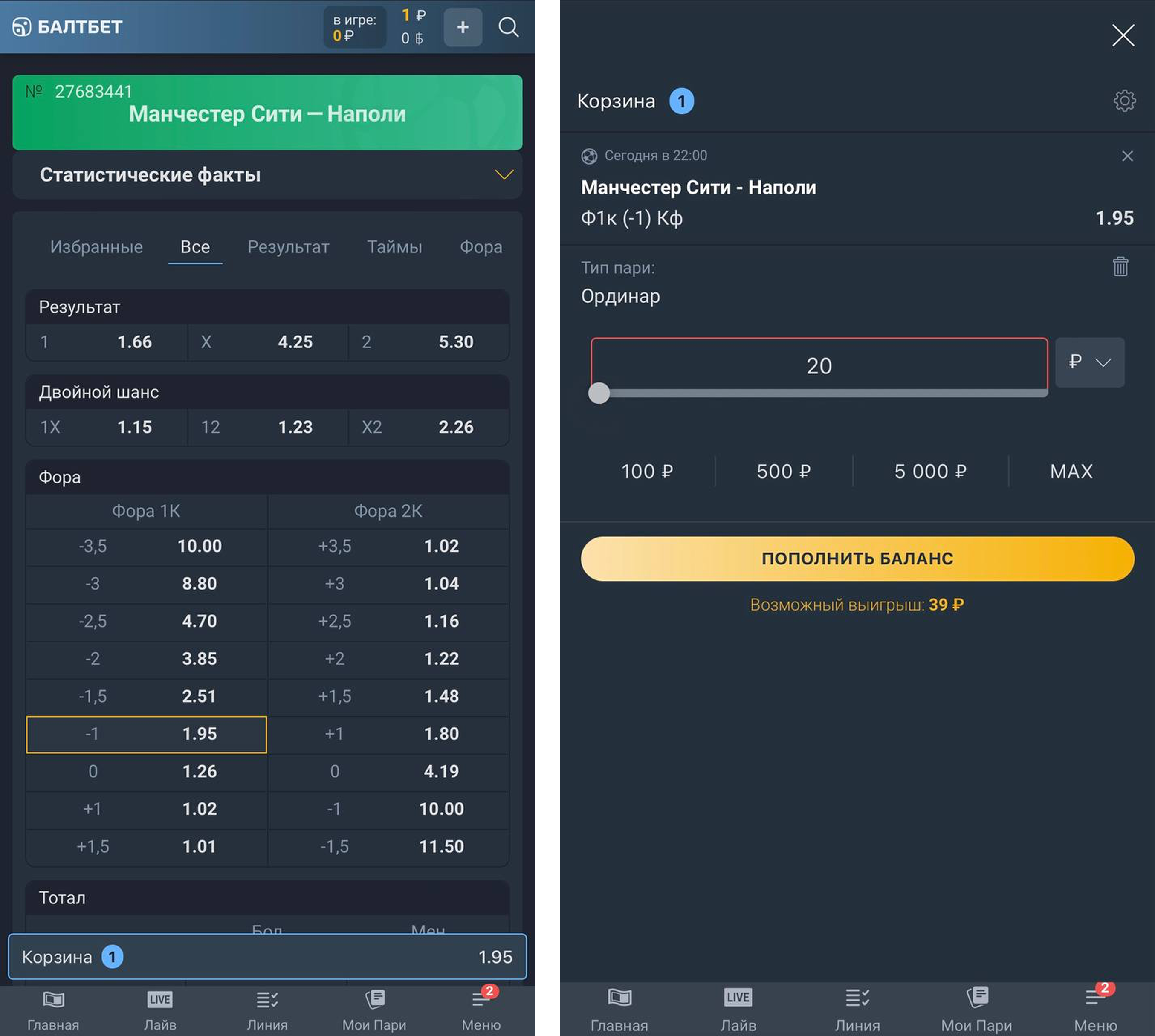
Task: Click the search magnifier icon
Action: [x=508, y=27]
